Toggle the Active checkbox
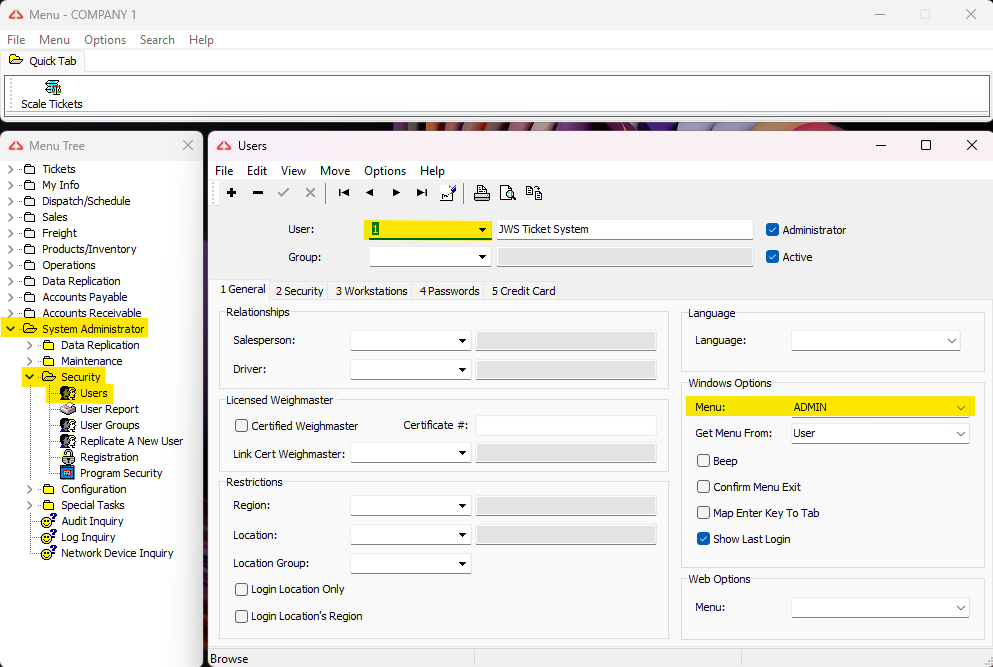993x667 pixels. click(772, 257)
